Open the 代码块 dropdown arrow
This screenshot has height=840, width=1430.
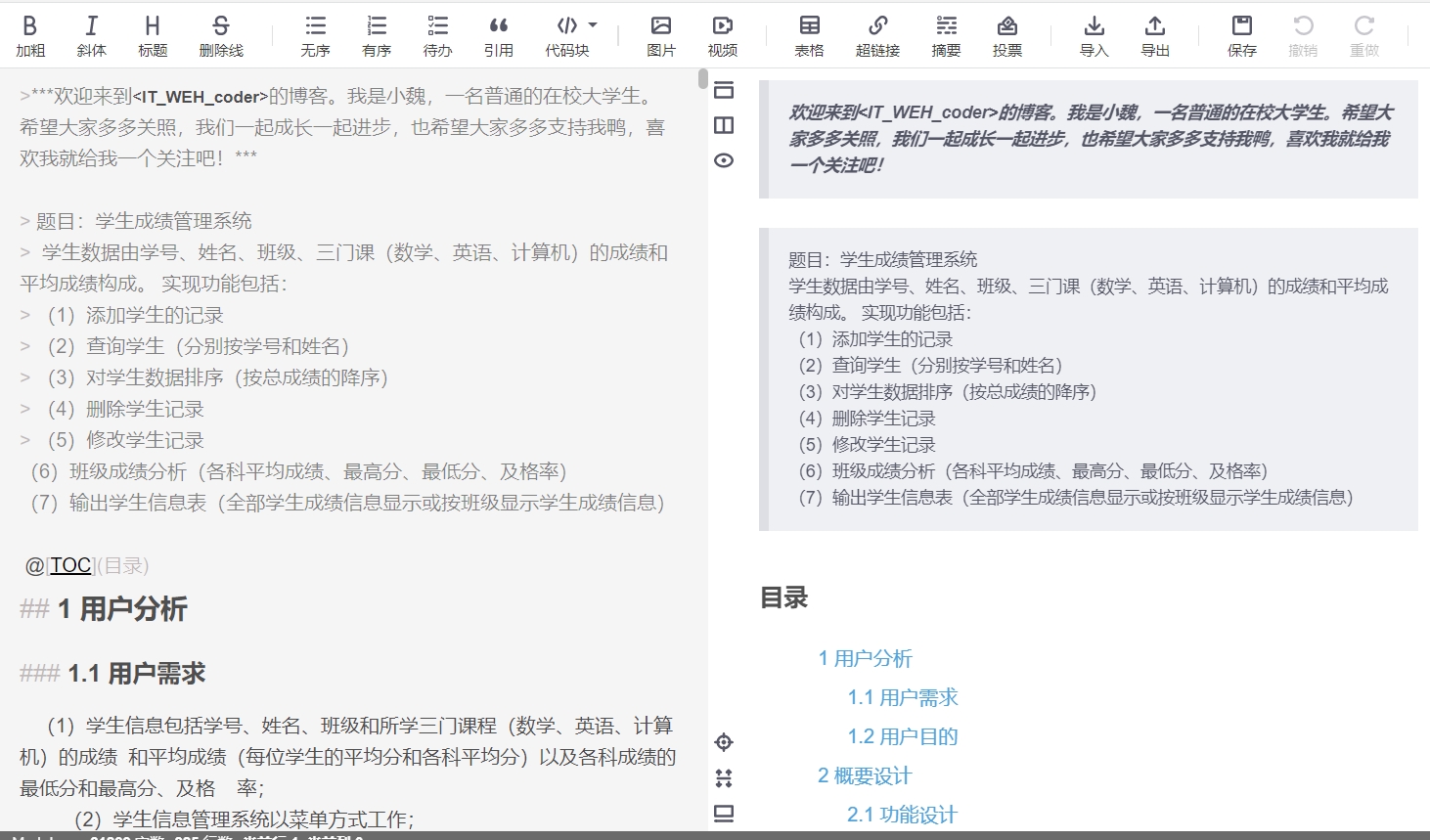(593, 25)
